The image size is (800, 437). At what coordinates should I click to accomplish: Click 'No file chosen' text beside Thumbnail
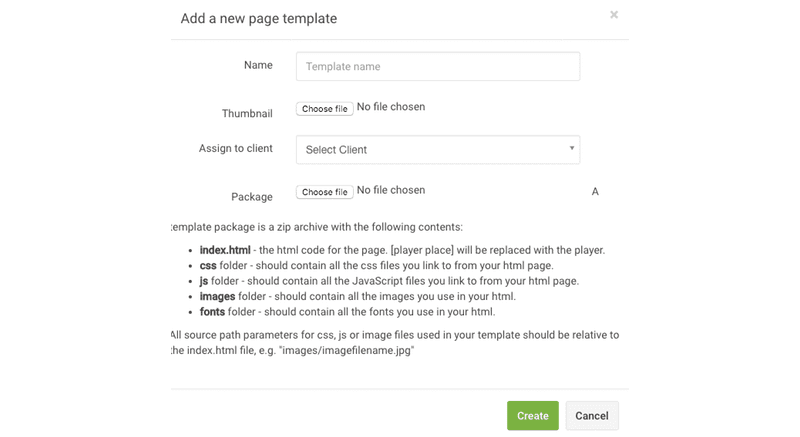[391, 108]
